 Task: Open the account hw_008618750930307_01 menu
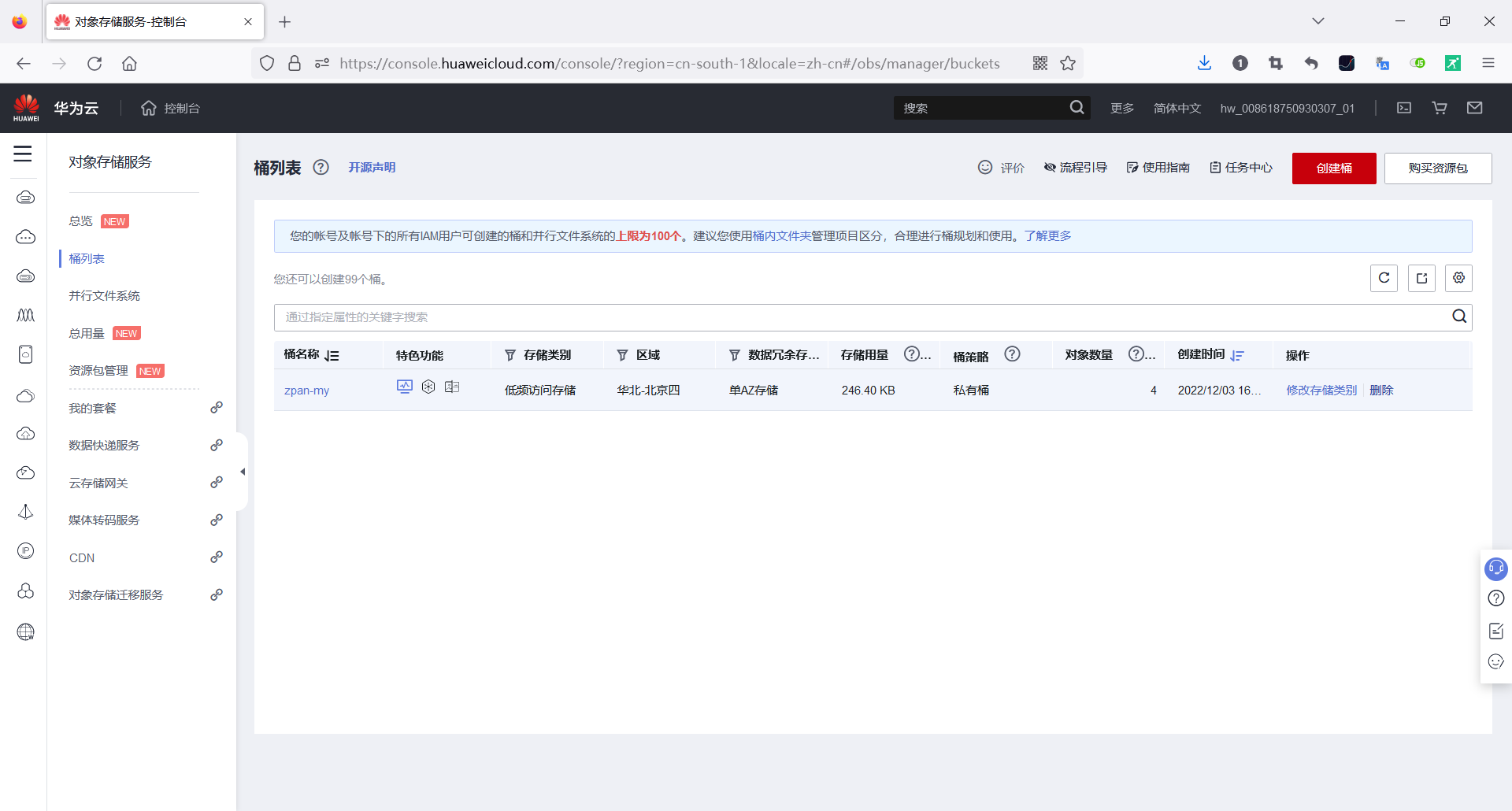click(1288, 108)
